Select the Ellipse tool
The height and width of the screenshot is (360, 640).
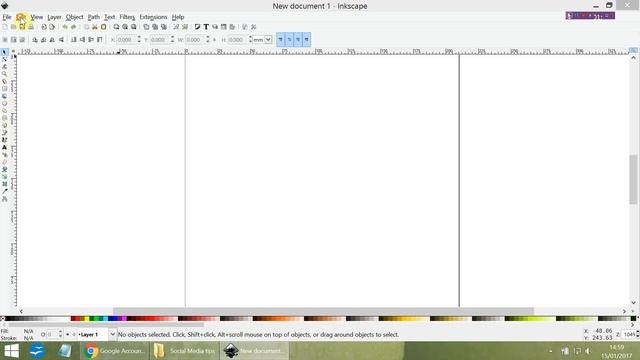point(4,103)
